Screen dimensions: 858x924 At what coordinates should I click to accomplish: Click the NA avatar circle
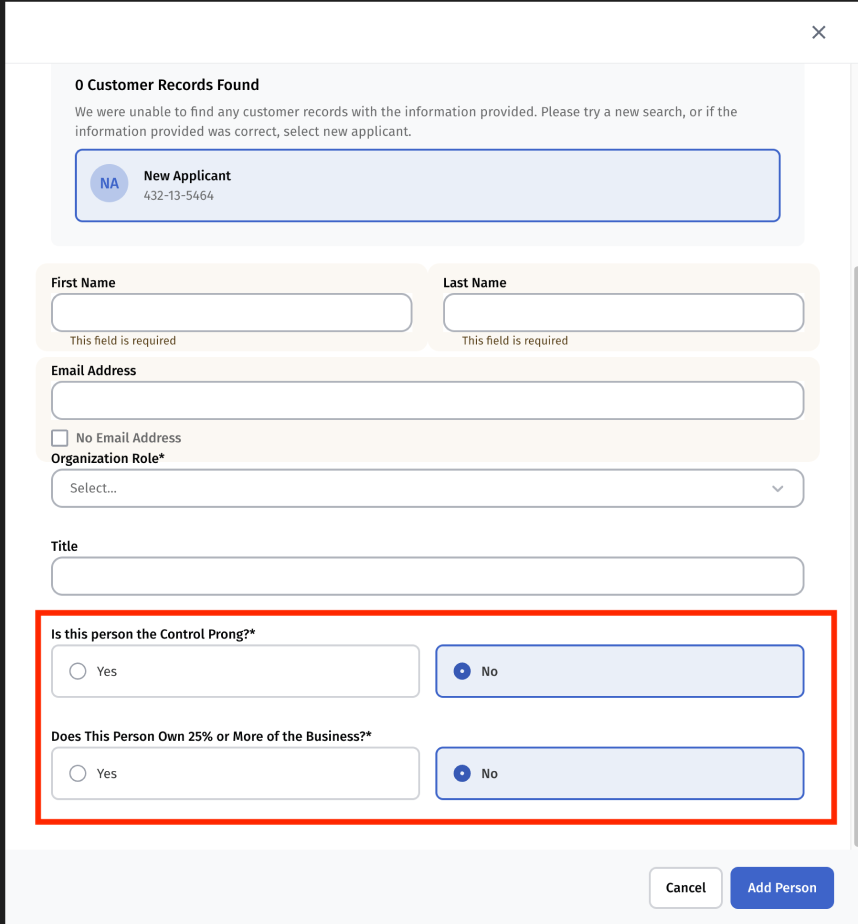[109, 184]
